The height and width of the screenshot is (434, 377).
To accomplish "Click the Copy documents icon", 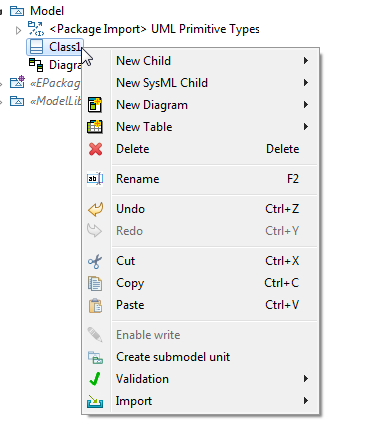I will pyautogui.click(x=95, y=283).
